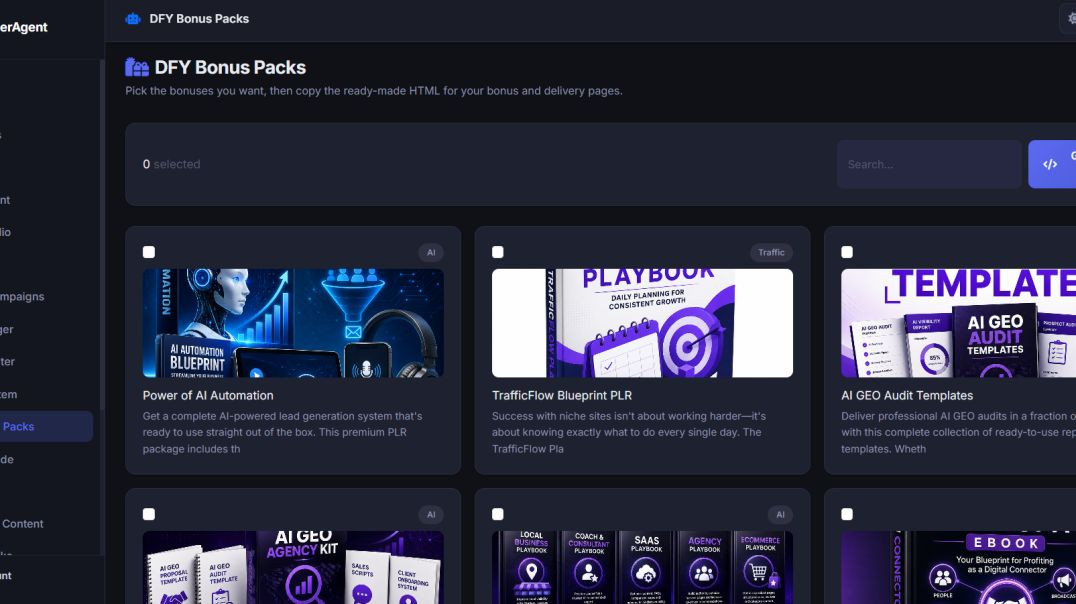Screen dimensions: 1076x604
Task: Tick the Power of AI Automation checkbox
Action: click(x=149, y=252)
